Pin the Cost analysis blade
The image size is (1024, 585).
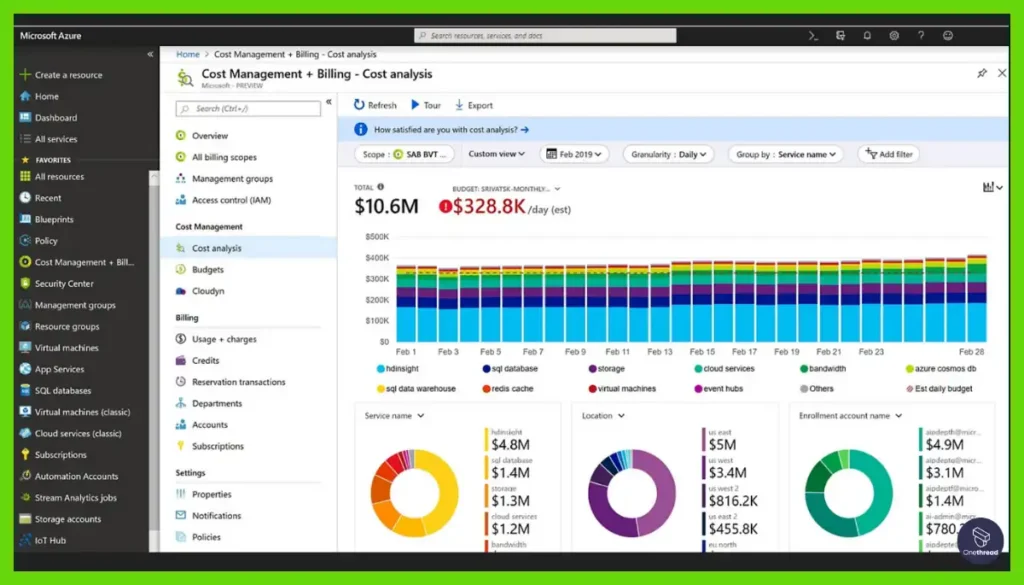[x=982, y=73]
